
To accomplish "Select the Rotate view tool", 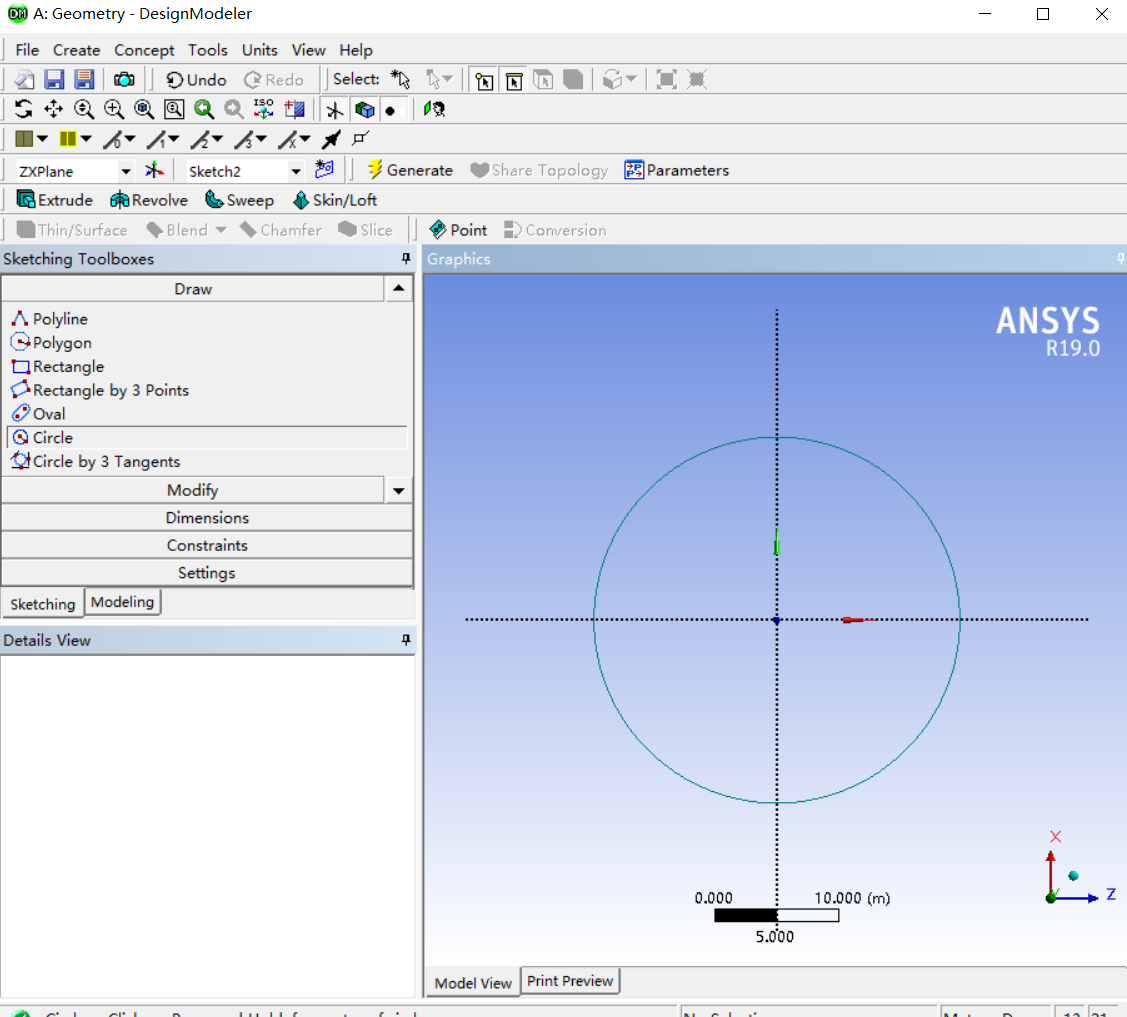I will pos(24,109).
